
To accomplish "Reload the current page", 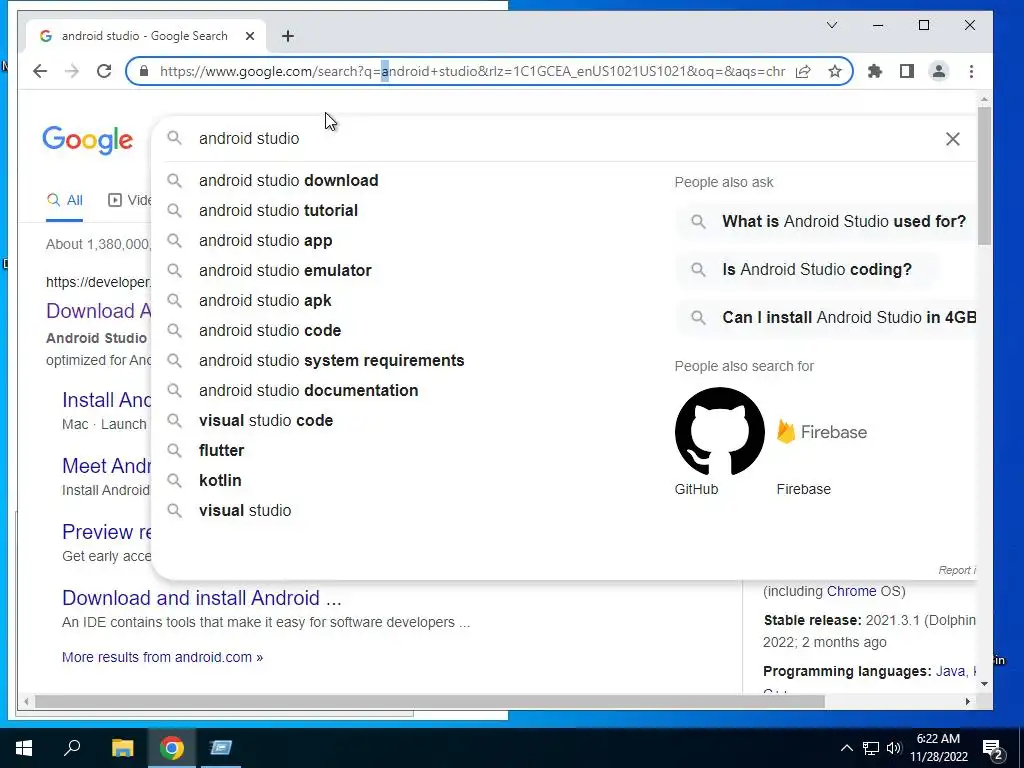I will click(x=104, y=71).
